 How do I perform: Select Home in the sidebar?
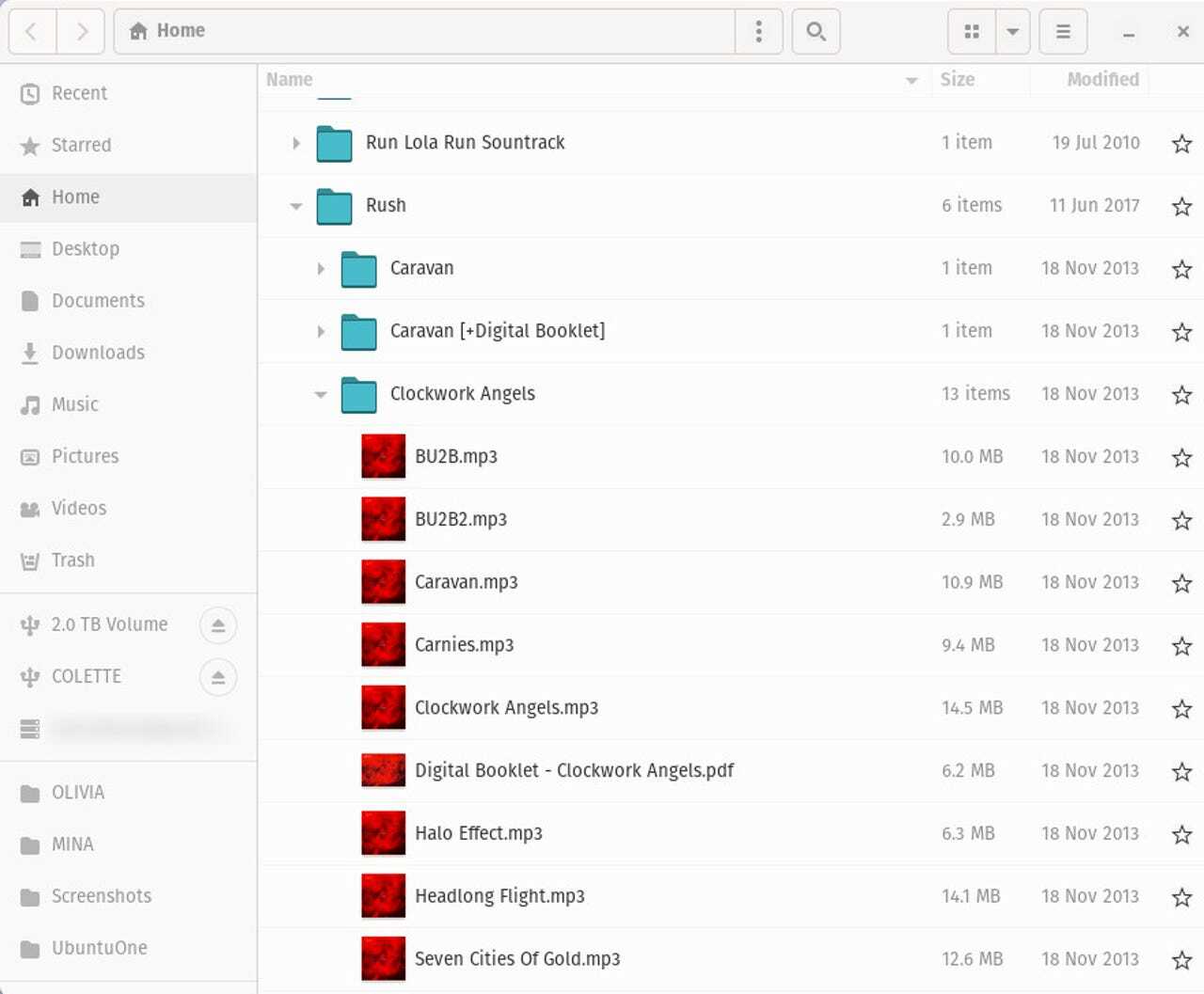[128, 197]
